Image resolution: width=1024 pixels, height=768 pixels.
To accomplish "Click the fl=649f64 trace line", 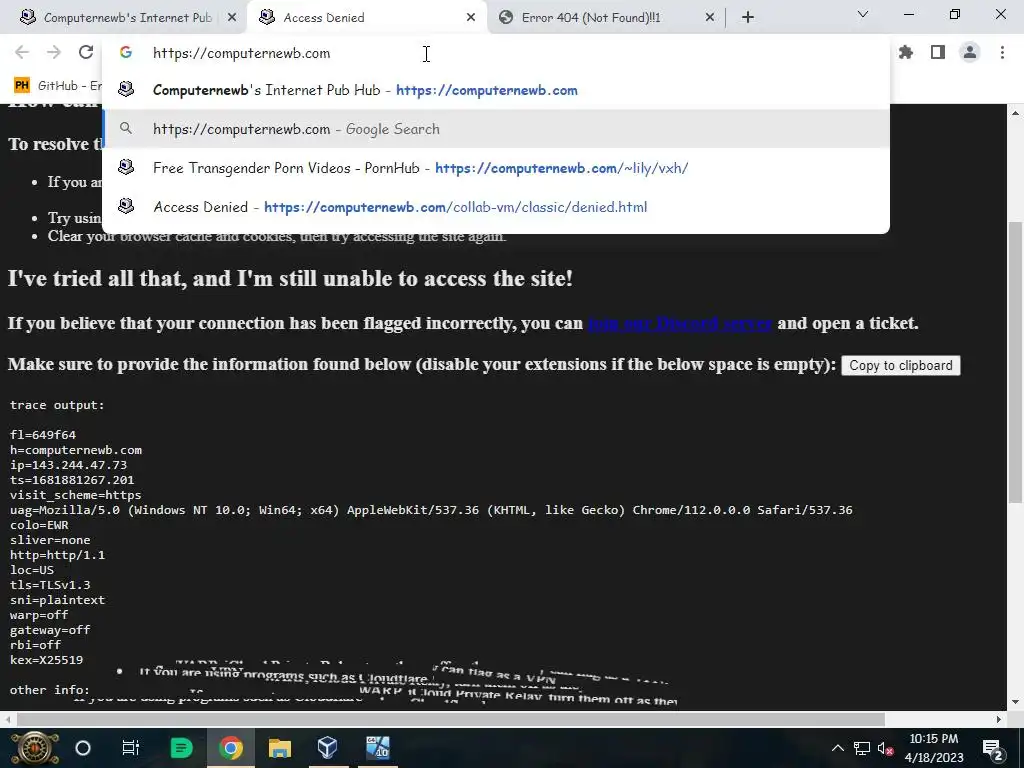I will pos(43,435).
